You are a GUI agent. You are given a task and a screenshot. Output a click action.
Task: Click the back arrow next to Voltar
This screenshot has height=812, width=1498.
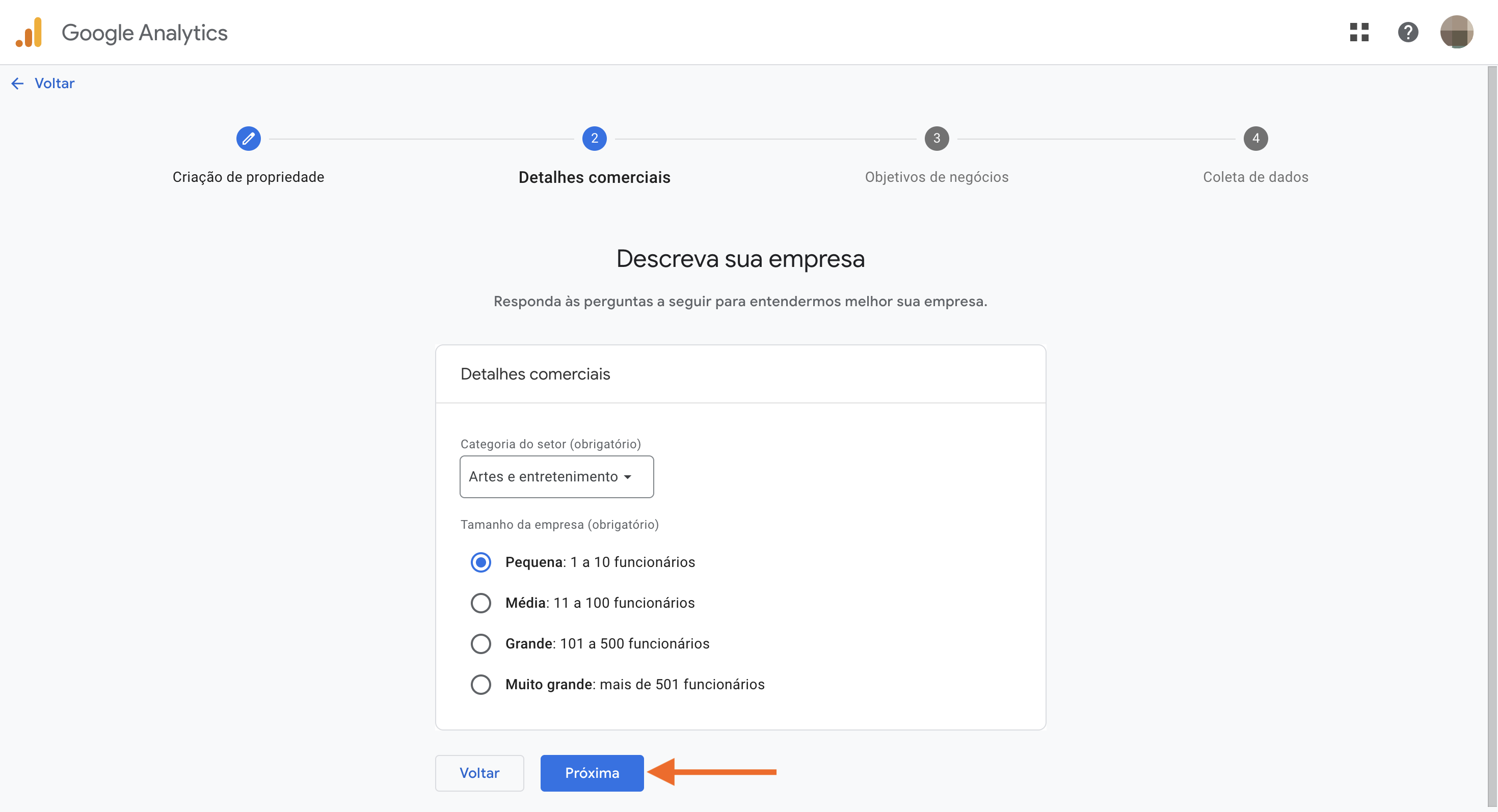pos(17,83)
